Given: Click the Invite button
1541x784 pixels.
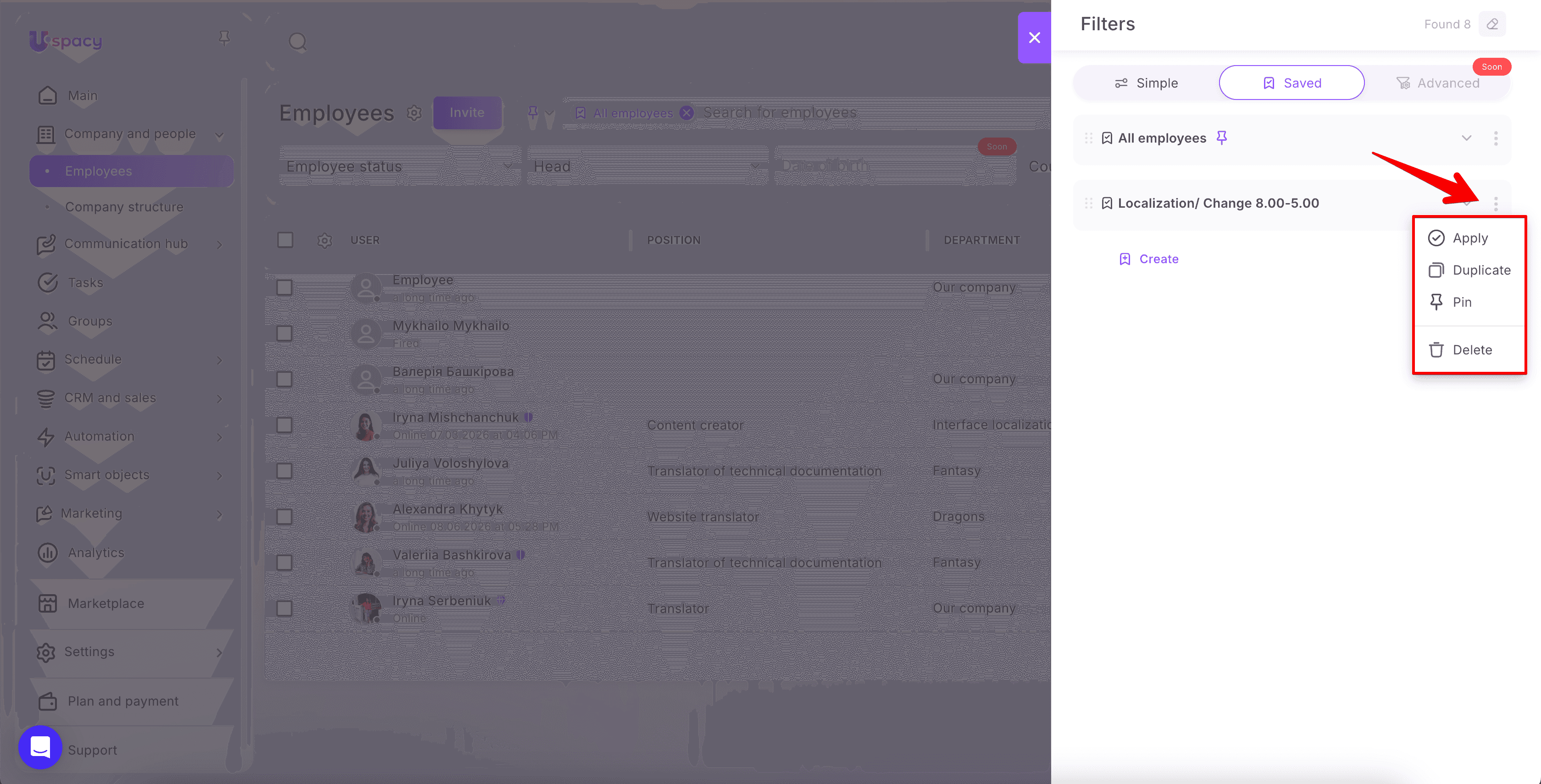Looking at the screenshot, I should pos(467,112).
